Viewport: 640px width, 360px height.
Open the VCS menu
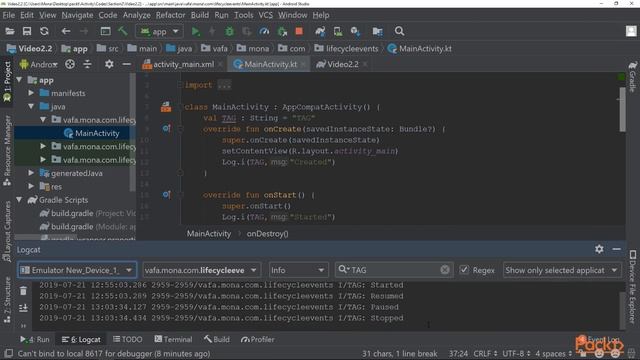point(265,15)
